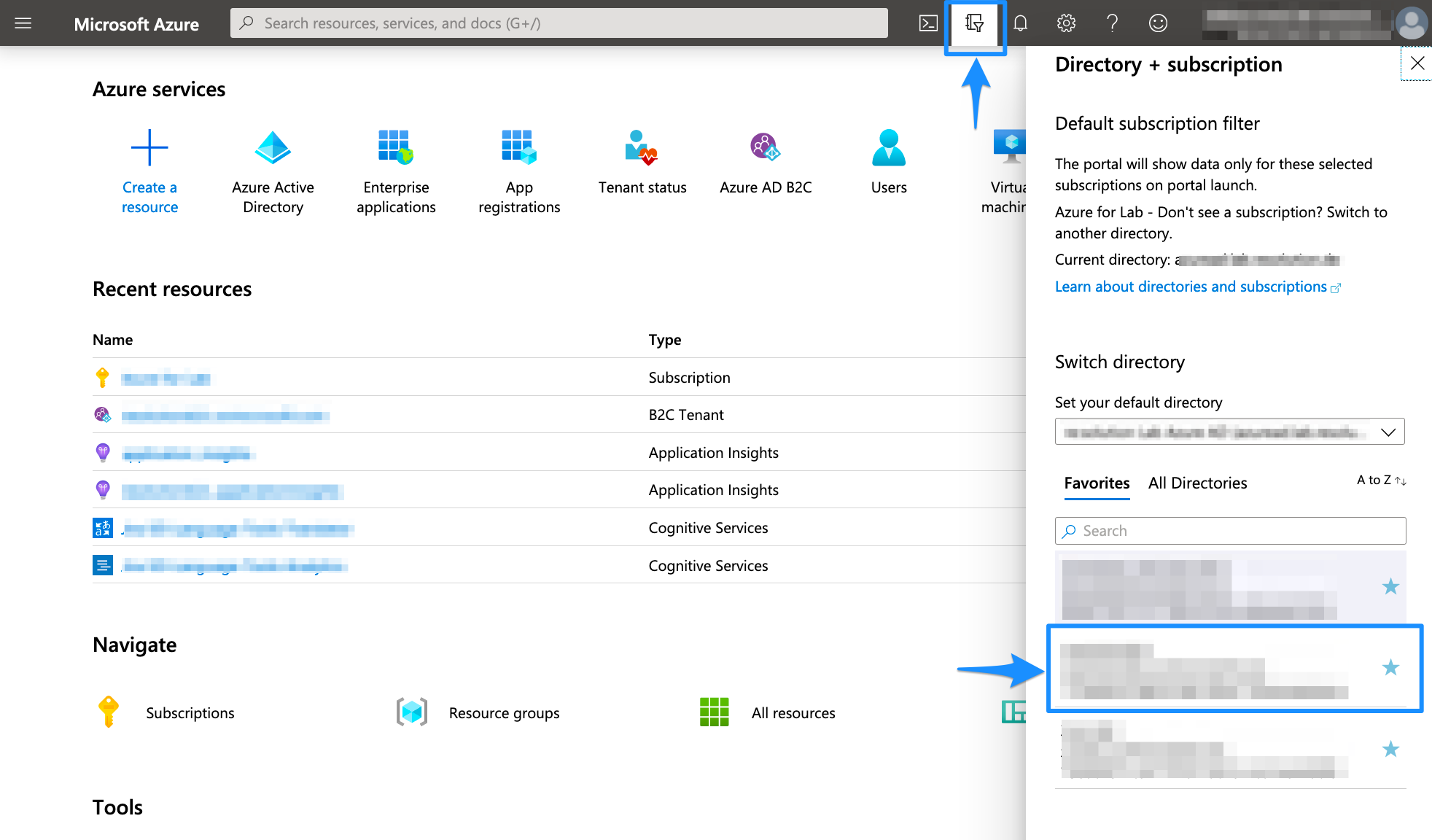Click the first Cognitive Services row icon
The image size is (1432, 840).
click(103, 527)
